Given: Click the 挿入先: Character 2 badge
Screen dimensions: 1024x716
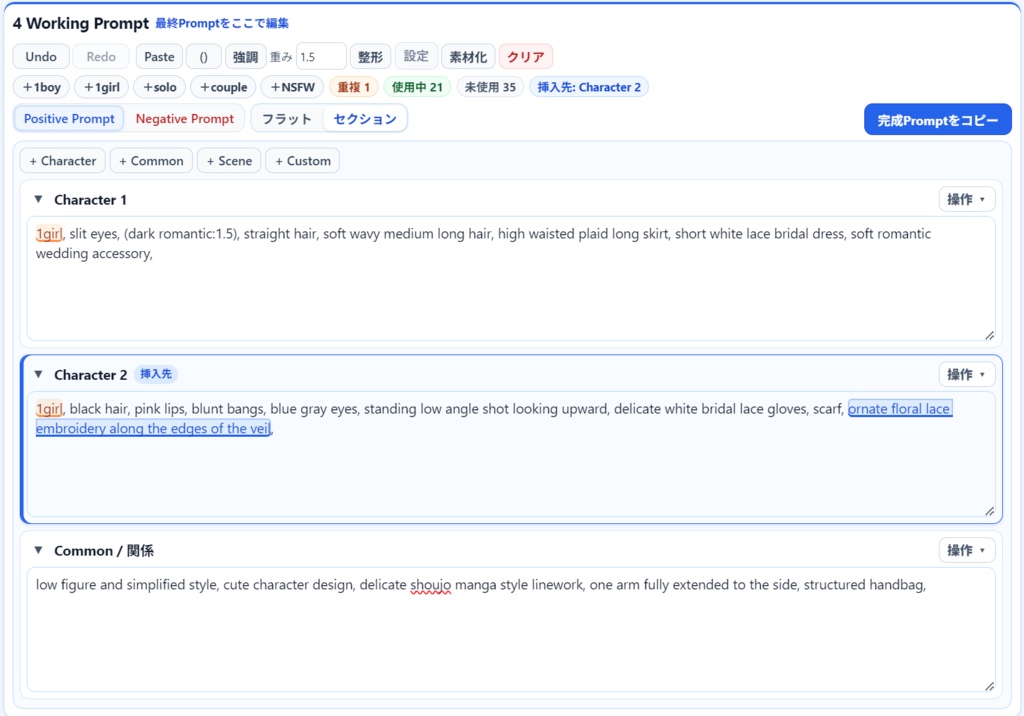Looking at the screenshot, I should (x=588, y=87).
